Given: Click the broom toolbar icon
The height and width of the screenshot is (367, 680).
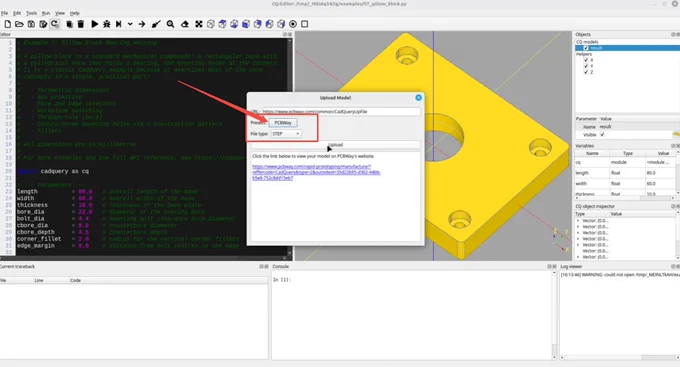Looking at the screenshot, I should 156,24.
